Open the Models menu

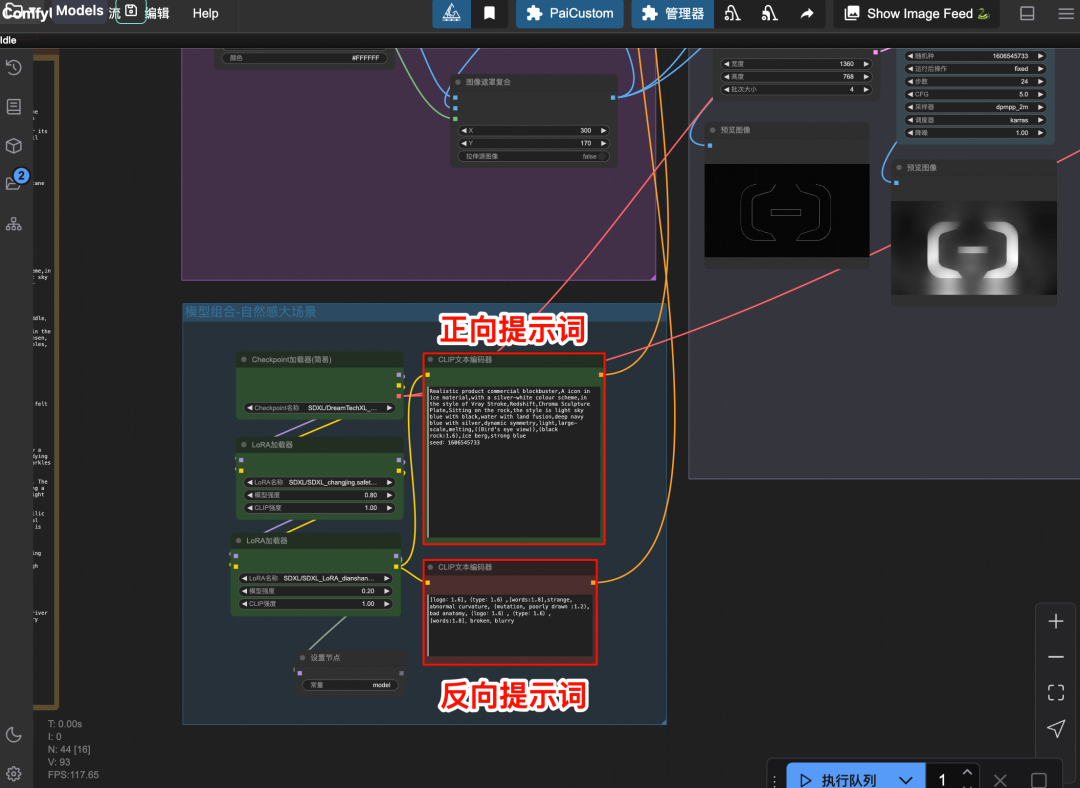[x=79, y=11]
